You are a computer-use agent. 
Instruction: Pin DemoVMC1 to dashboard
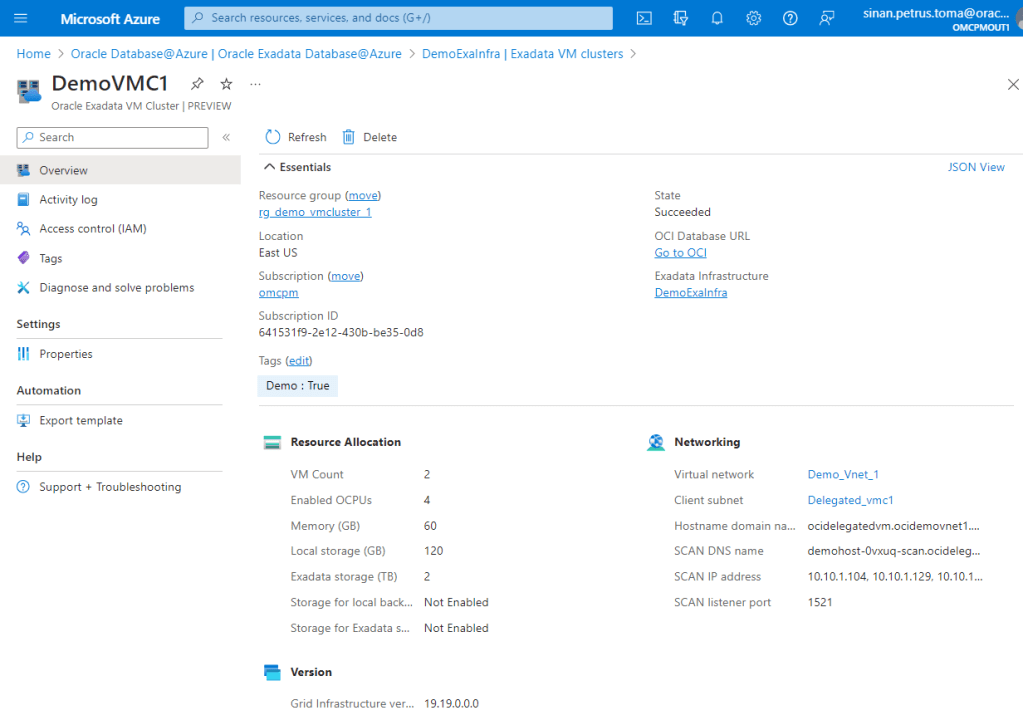[x=197, y=84]
